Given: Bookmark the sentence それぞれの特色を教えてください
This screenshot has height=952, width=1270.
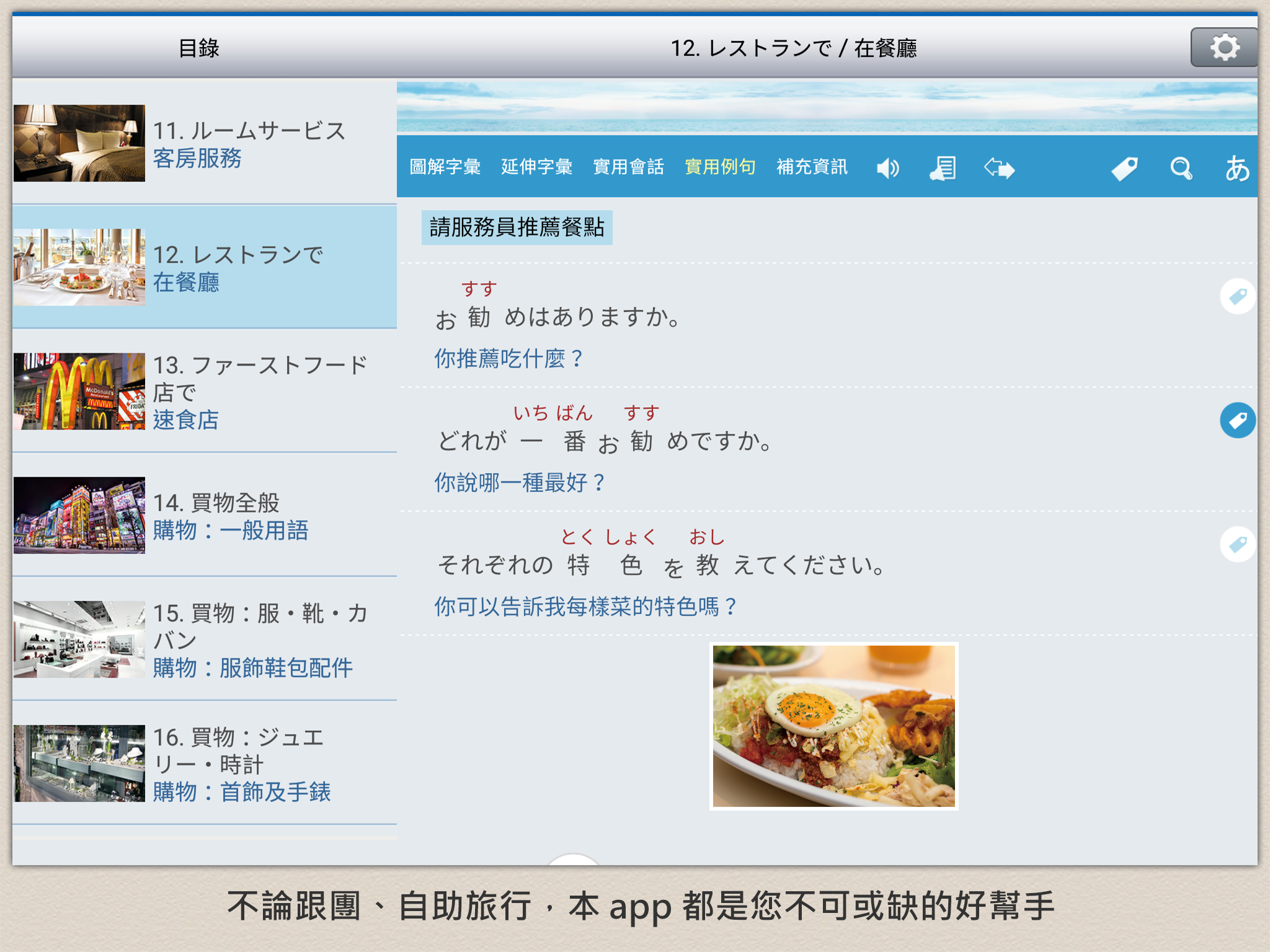Looking at the screenshot, I should (x=1238, y=544).
